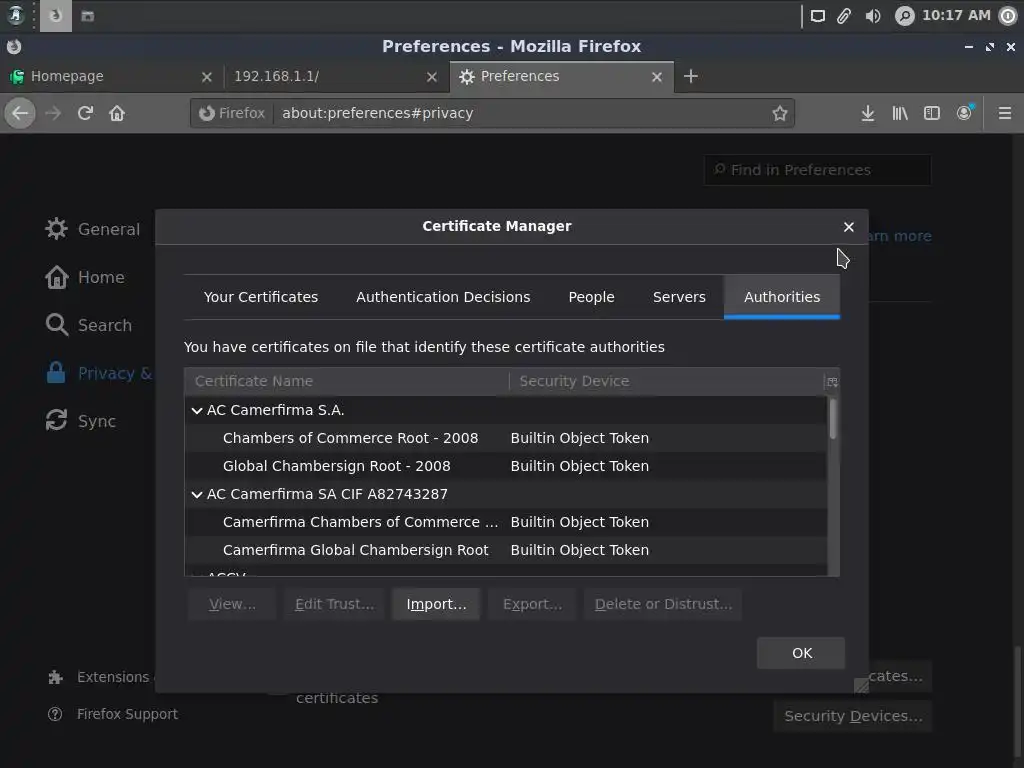This screenshot has height=768, width=1024.
Task: Open the hamburger application menu
Action: 1004,114
